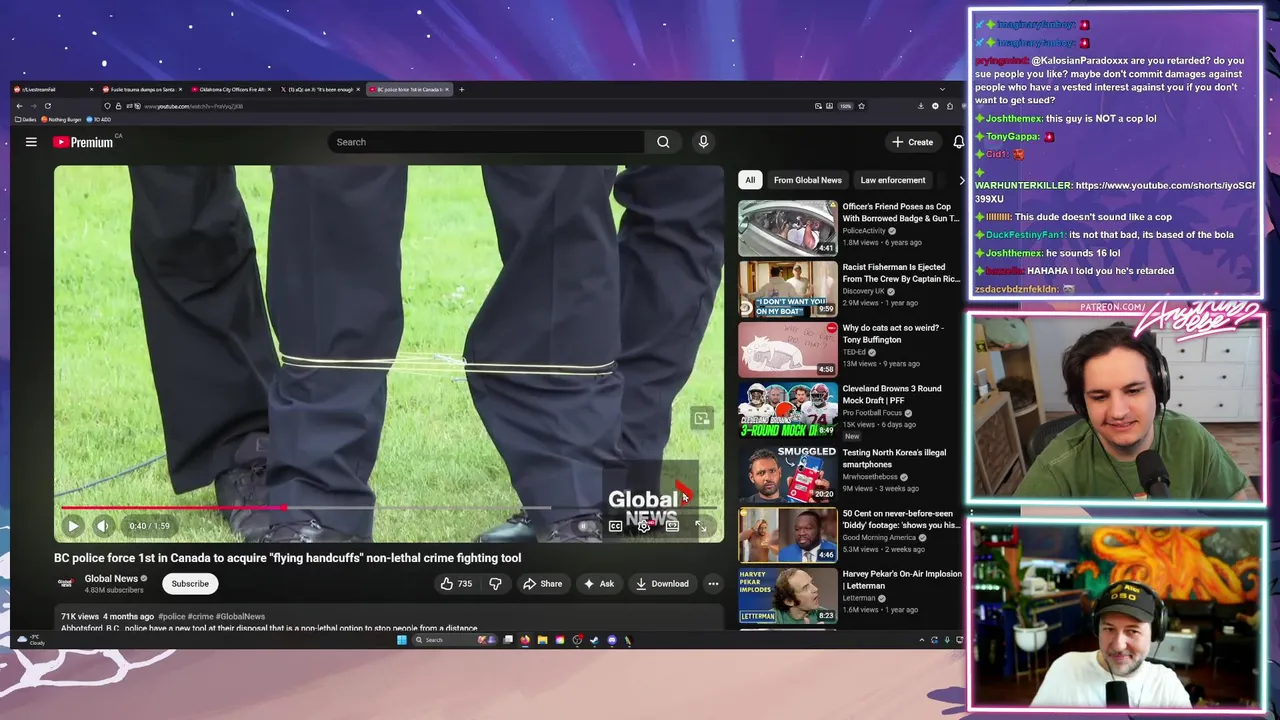Open the WARHUNTERKILLER YouTube shorts link in chat

tap(1115, 192)
